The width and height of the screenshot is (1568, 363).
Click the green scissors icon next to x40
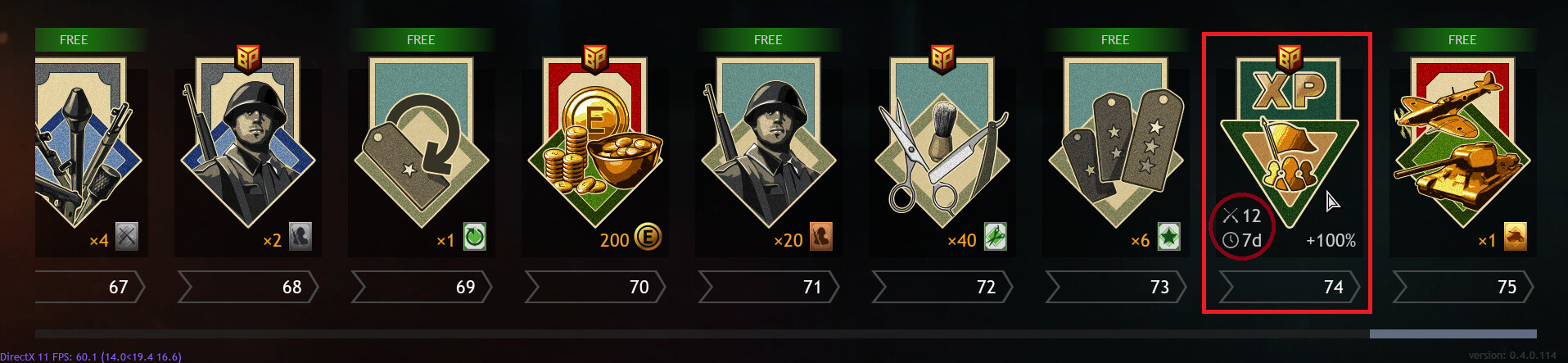pos(995,237)
